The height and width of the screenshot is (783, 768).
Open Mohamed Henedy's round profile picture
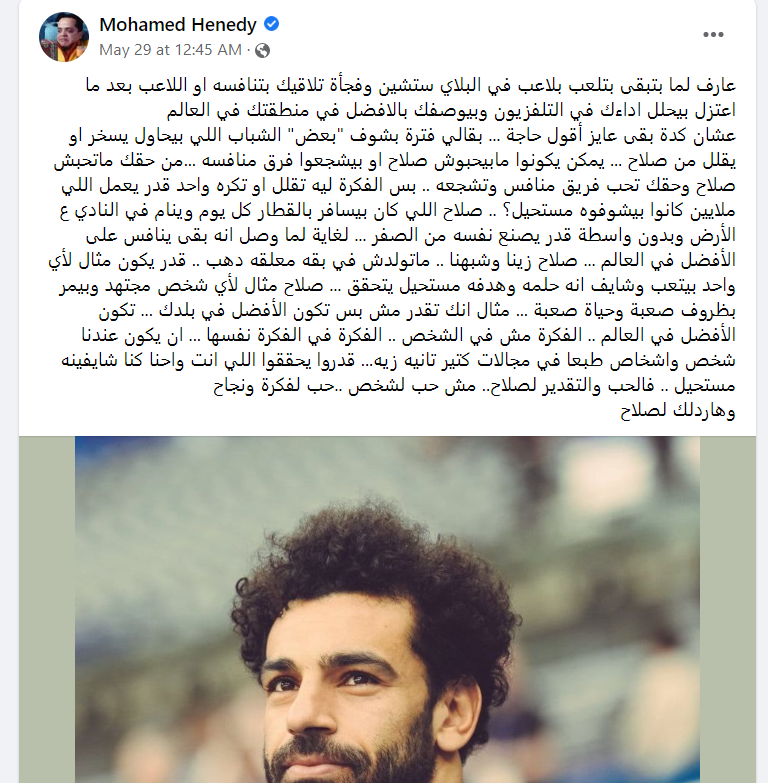tap(64, 37)
